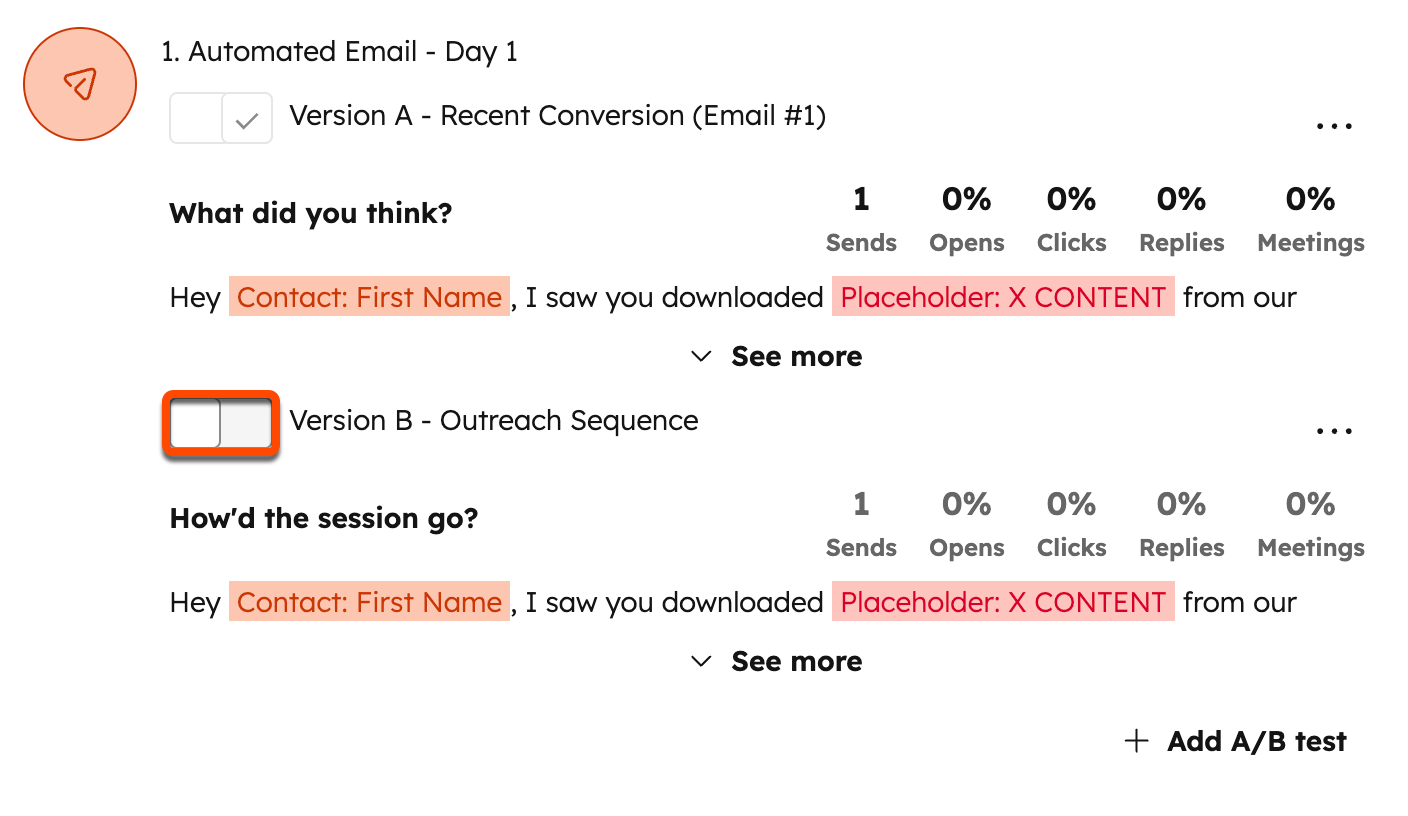Expand the first email using See more
This screenshot has height=816, width=1408.
(796, 356)
